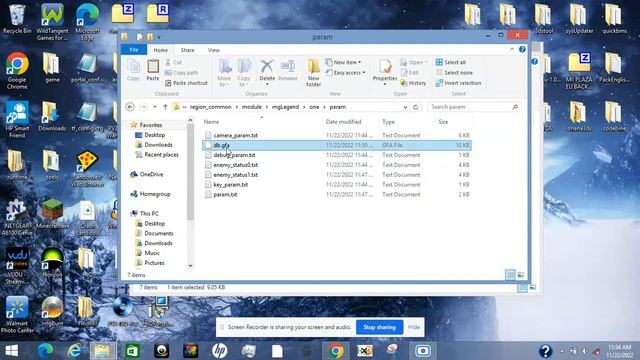Switch to large icons view in status bar

tap(520, 275)
